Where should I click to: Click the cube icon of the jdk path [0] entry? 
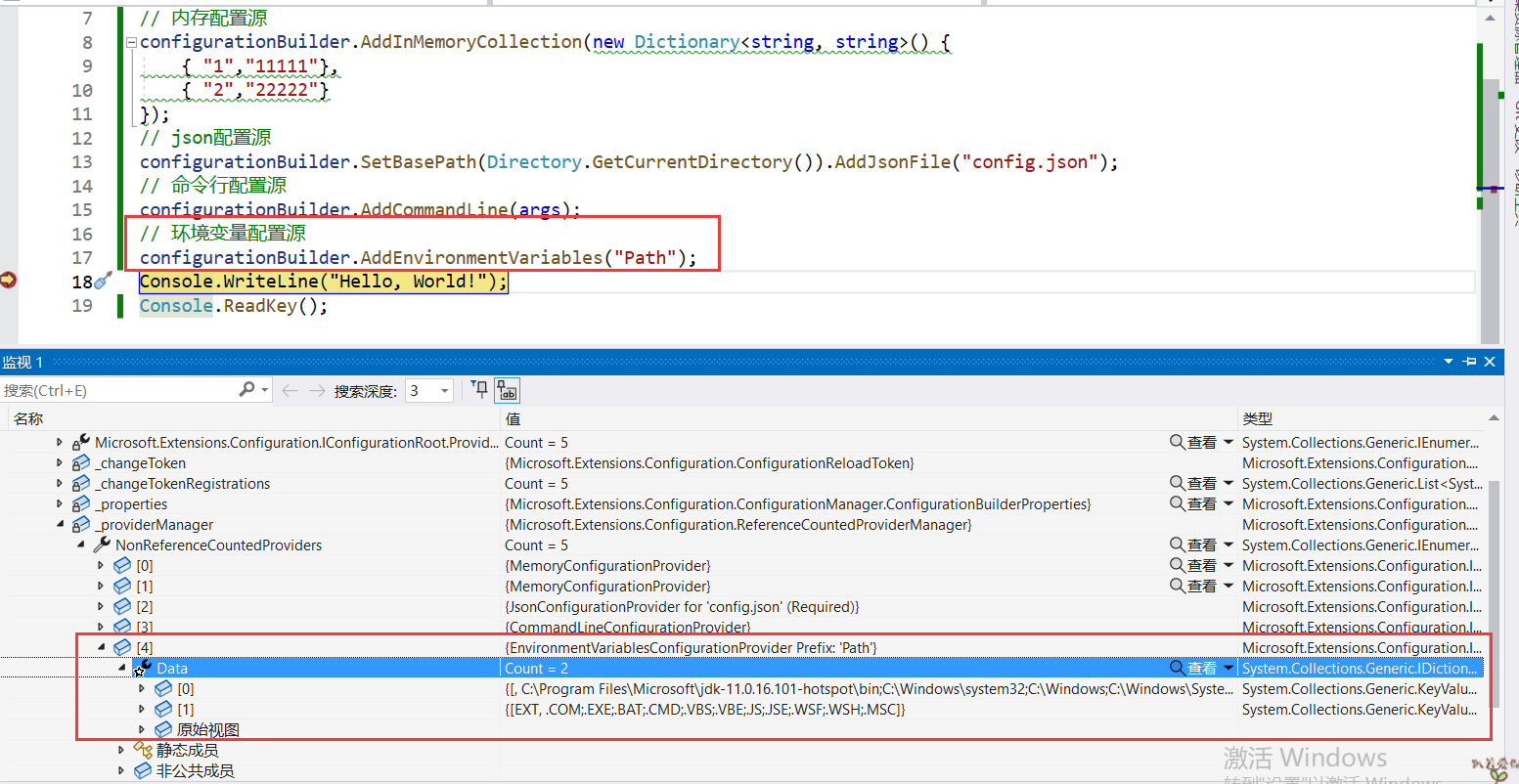point(163,689)
